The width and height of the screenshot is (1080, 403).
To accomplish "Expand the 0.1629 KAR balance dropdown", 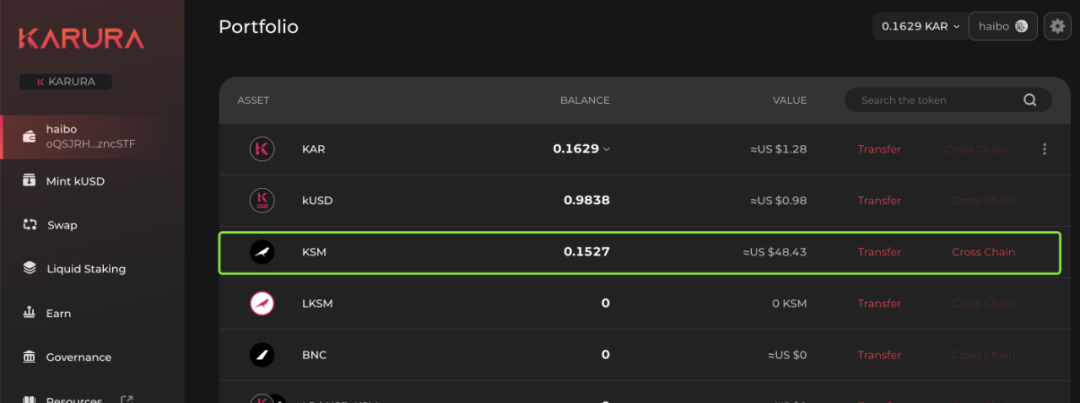I will pyautogui.click(x=920, y=26).
